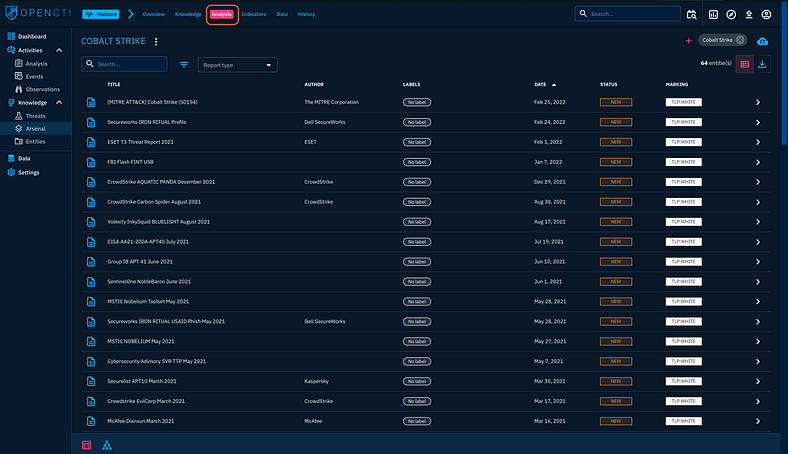
Task: Click the cloud upload icon
Action: (762, 41)
